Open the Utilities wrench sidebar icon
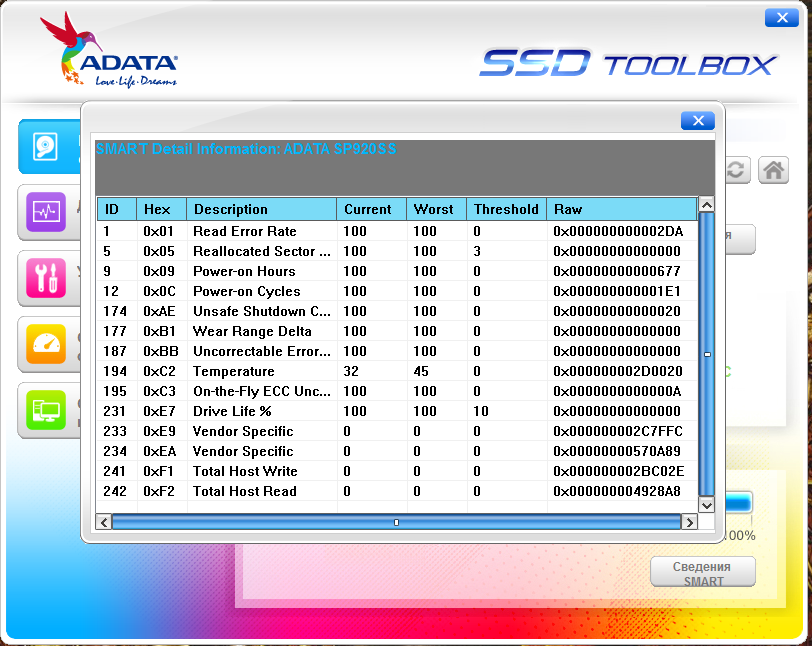This screenshot has height=646, width=812. point(46,278)
